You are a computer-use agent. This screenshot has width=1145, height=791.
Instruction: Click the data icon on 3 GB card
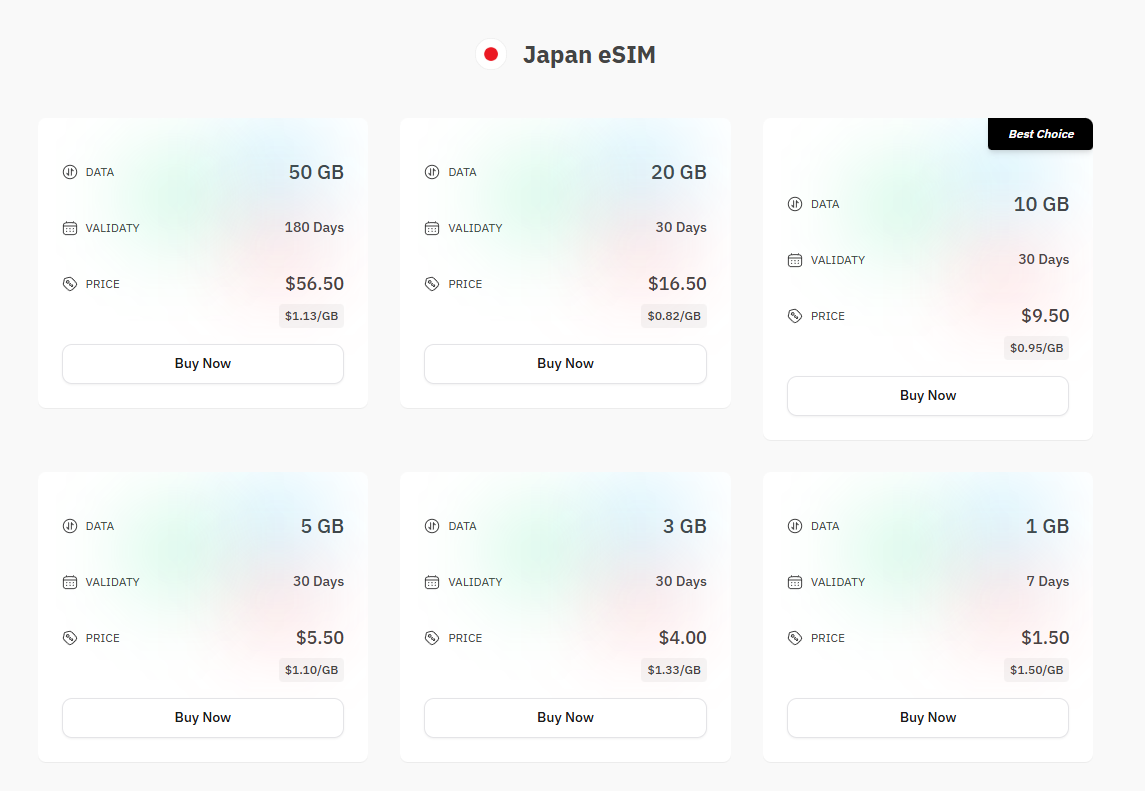pyautogui.click(x=432, y=526)
